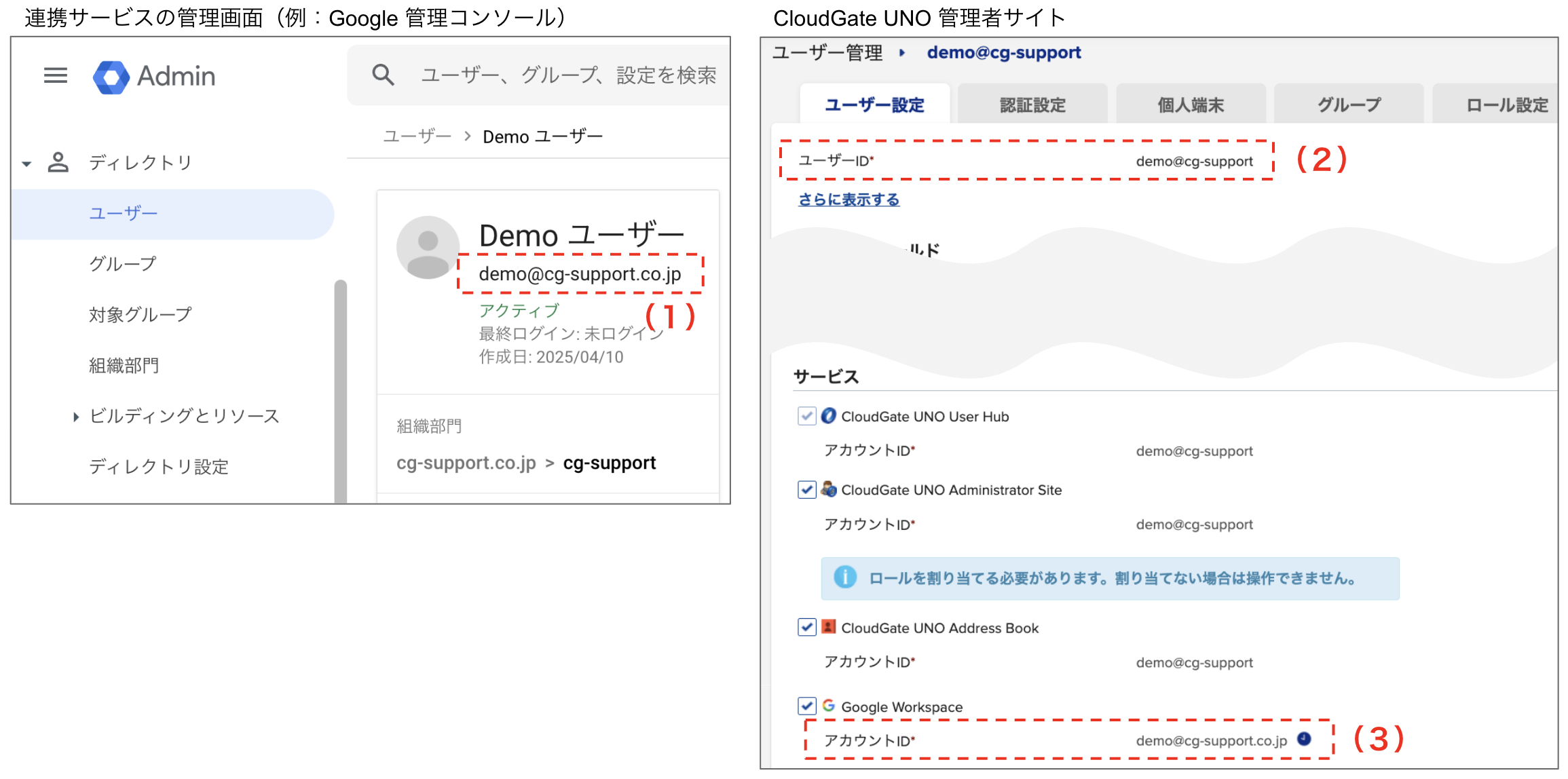Click the Google Workspace G icon
1568x779 pixels.
coord(828,706)
